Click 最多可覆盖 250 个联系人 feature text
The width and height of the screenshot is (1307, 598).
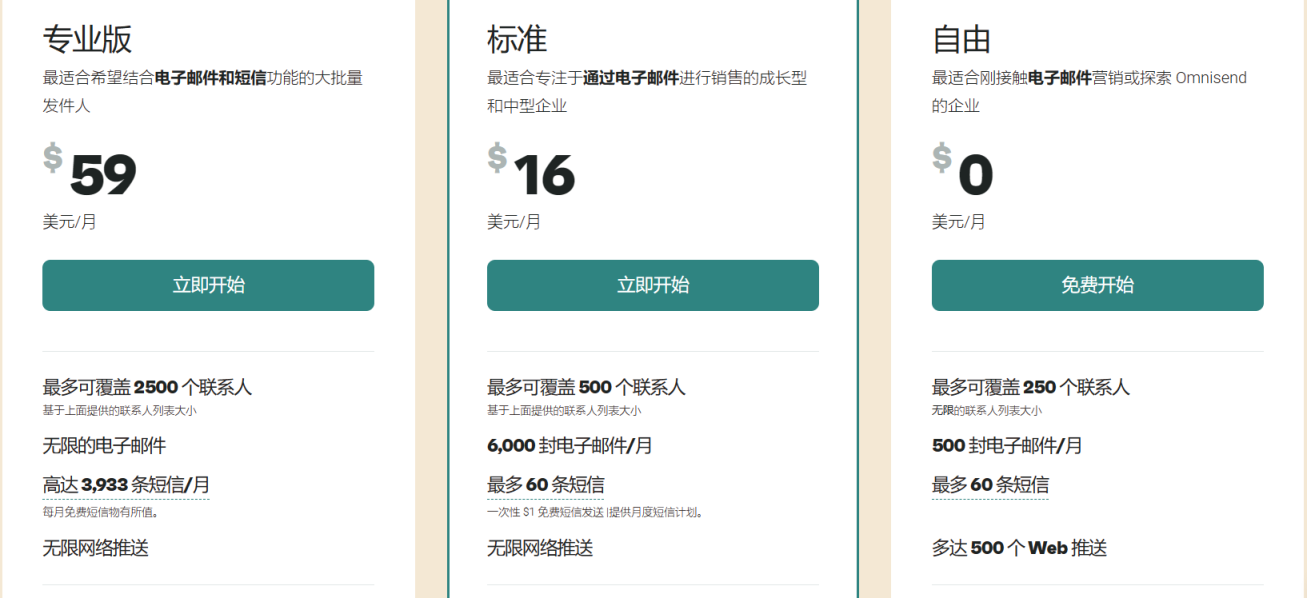click(1030, 387)
